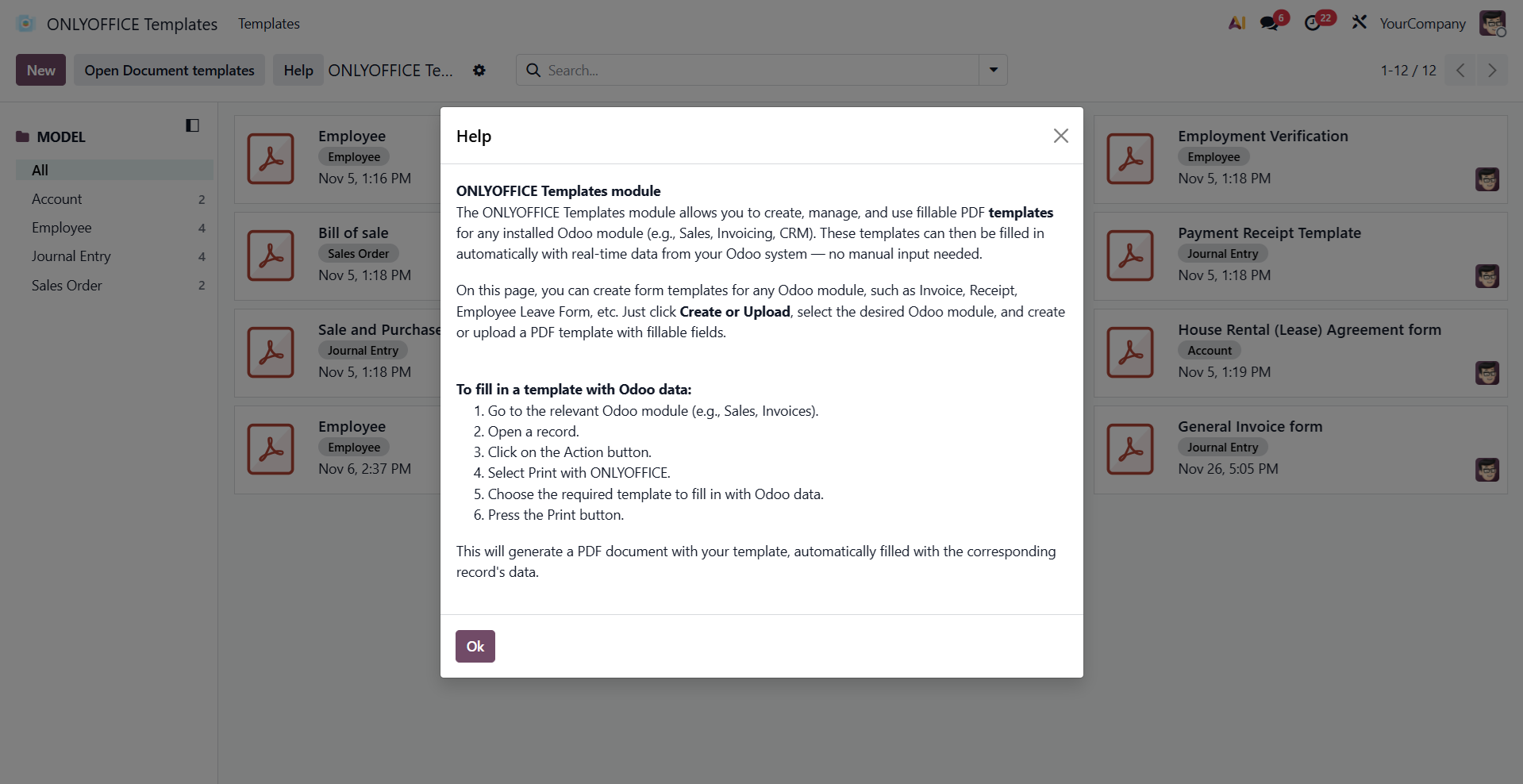Toggle the MODEL sidebar panel collapse

point(192,125)
